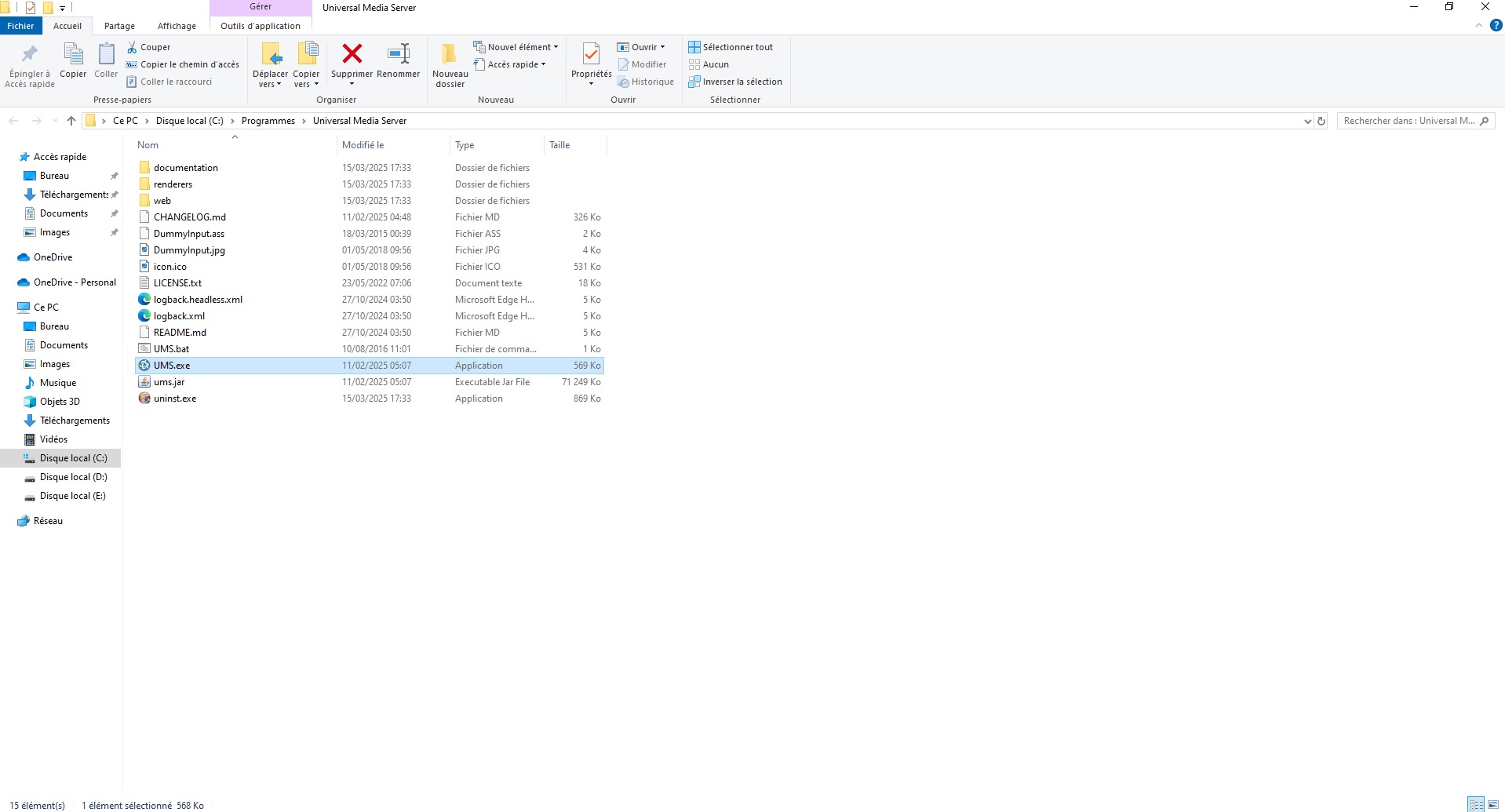Collapse the ribbon with chevron

click(1479, 25)
